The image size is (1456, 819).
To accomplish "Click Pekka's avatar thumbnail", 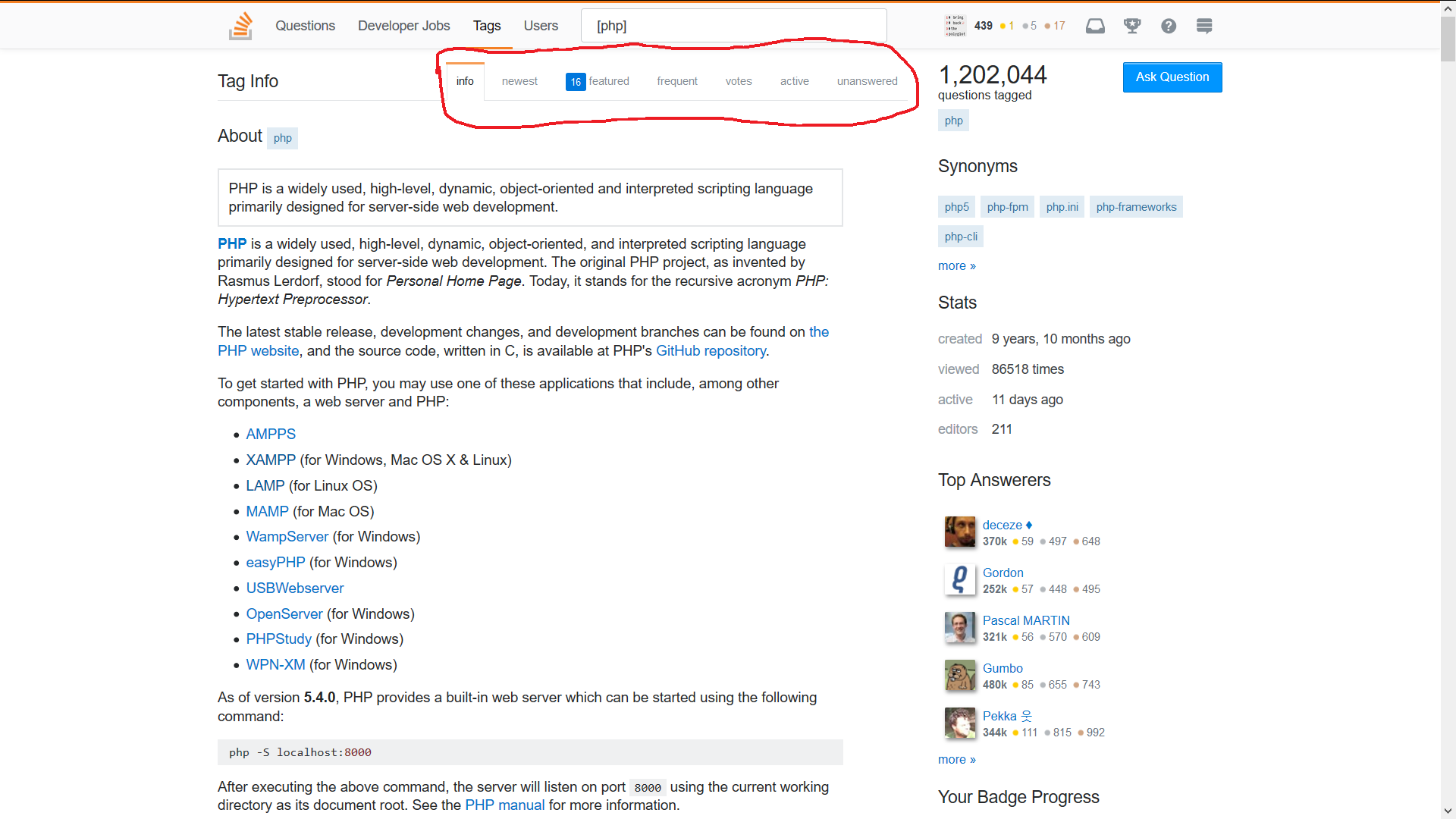I will point(960,723).
